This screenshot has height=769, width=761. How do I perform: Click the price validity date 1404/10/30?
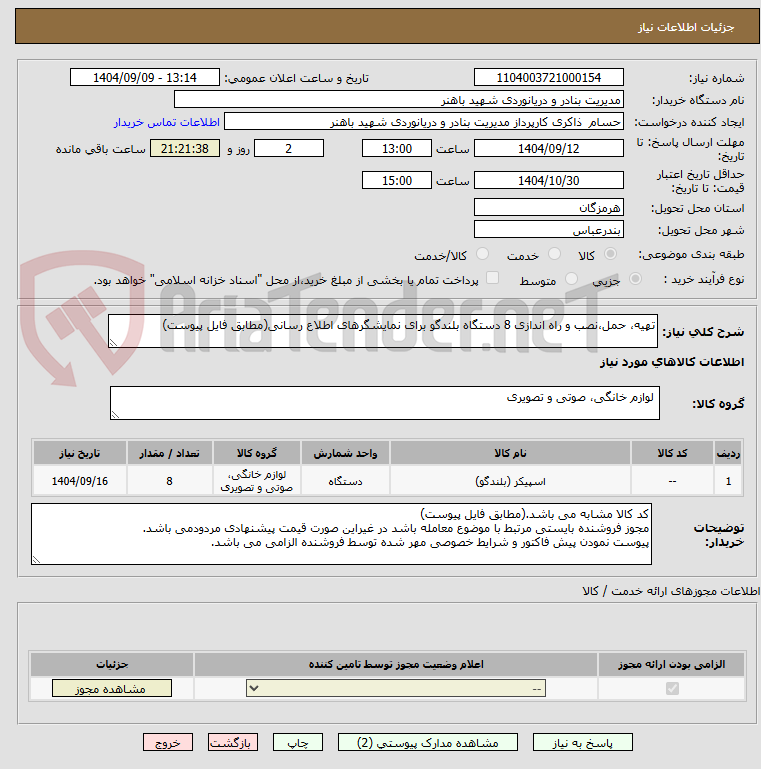(549, 180)
